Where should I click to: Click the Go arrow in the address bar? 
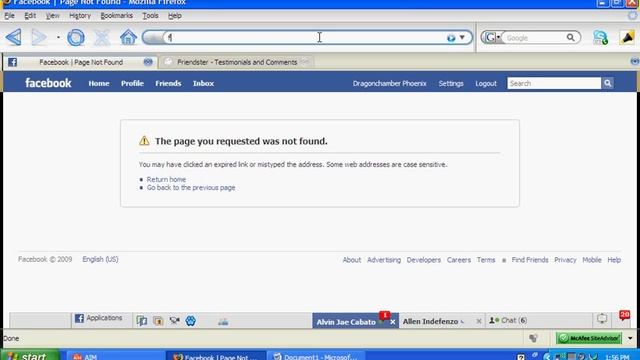pyautogui.click(x=451, y=38)
